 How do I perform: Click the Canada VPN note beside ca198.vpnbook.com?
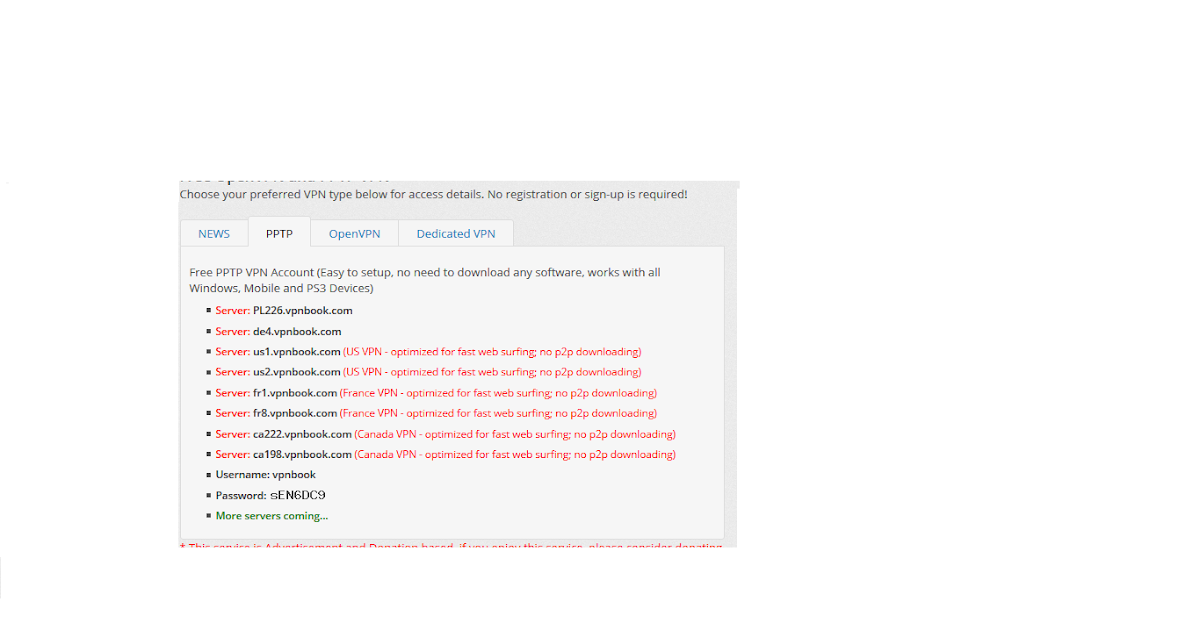pyautogui.click(x=515, y=454)
